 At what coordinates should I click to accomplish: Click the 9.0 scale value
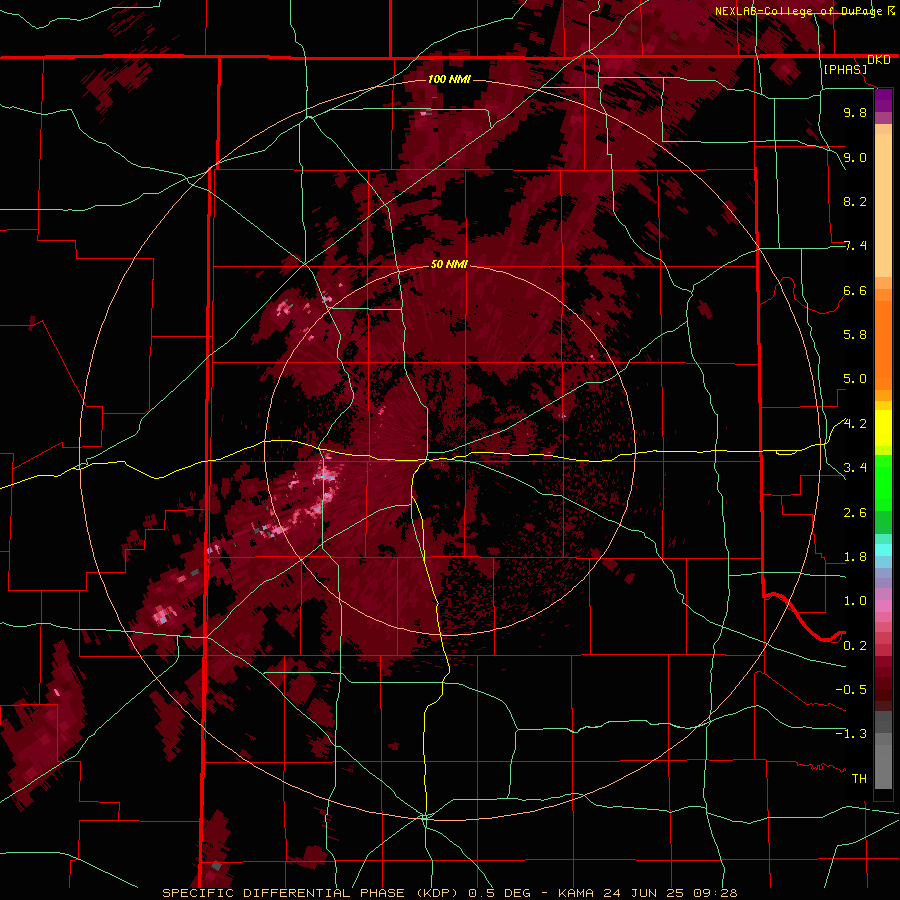(855, 157)
